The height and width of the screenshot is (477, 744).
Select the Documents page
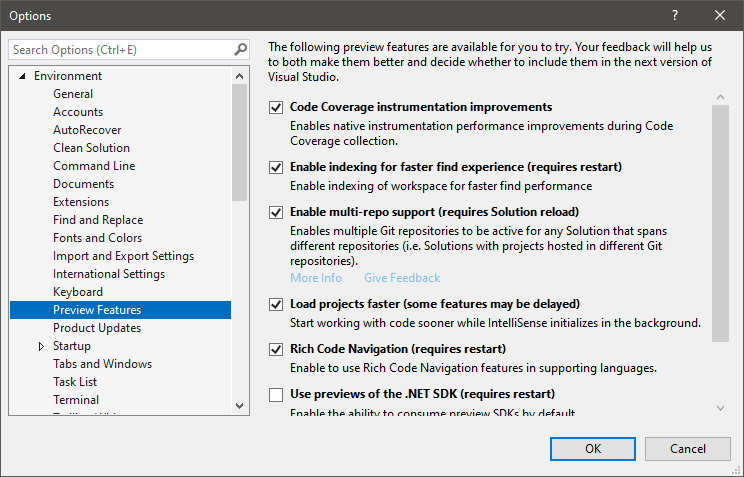pos(84,184)
